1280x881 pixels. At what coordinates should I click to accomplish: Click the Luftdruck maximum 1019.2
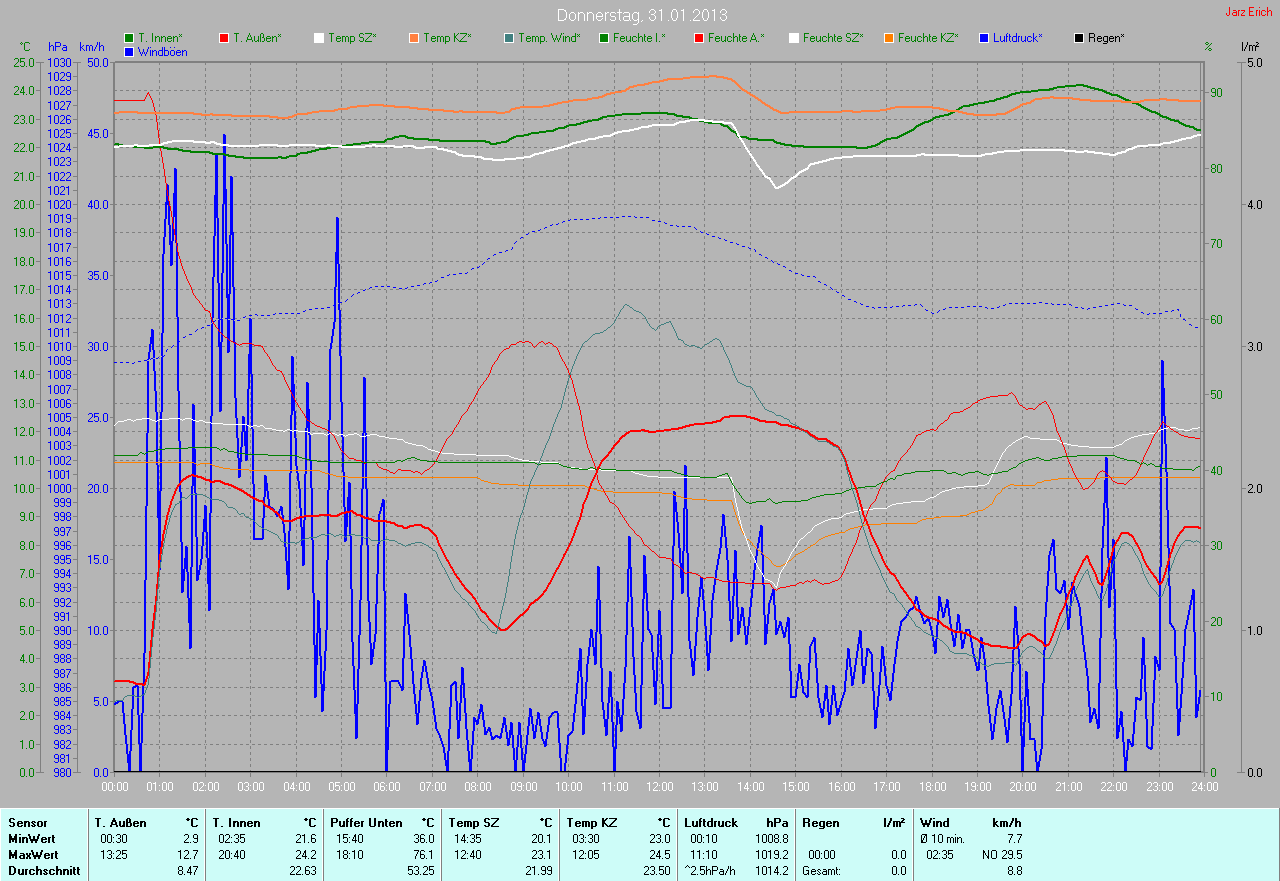(770, 855)
